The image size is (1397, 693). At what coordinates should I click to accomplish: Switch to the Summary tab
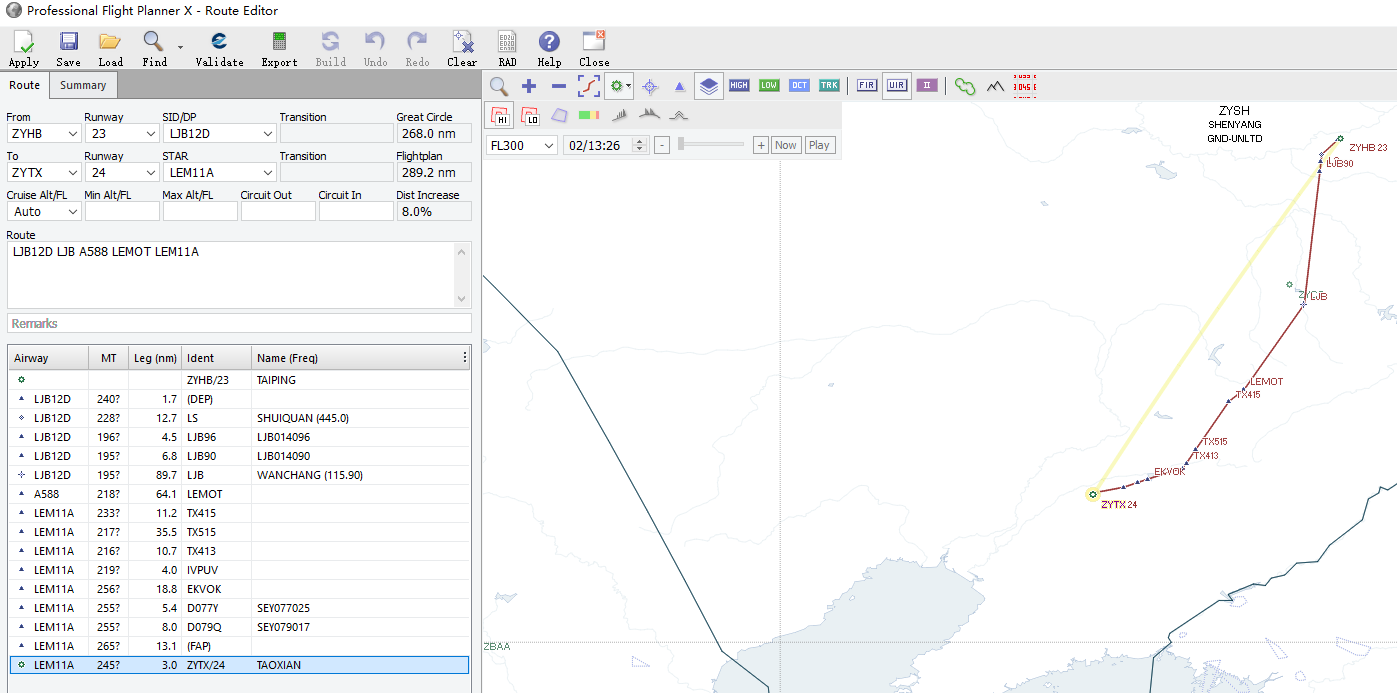83,86
